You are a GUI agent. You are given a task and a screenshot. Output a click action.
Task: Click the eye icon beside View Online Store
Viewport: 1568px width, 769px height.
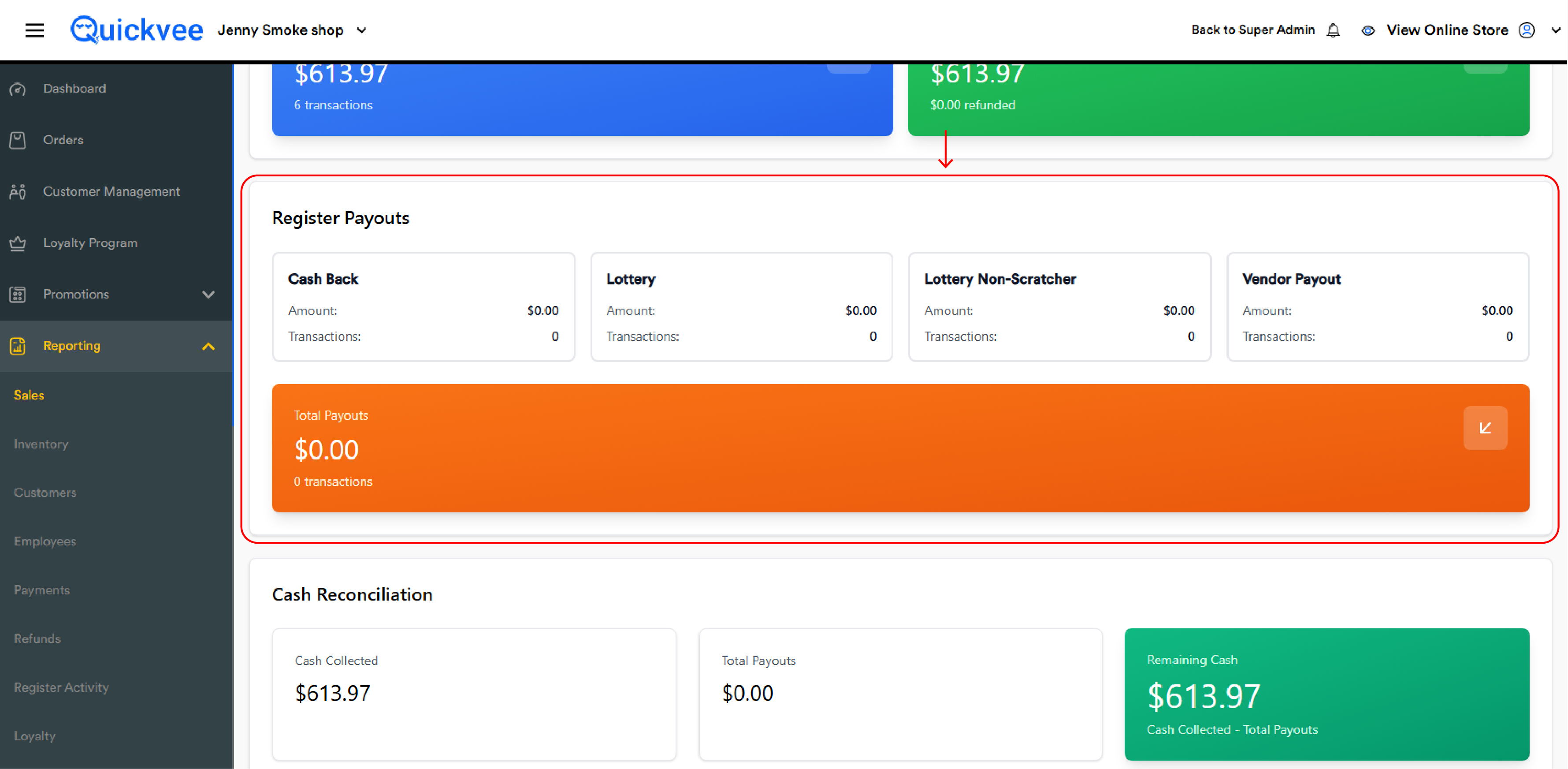pyautogui.click(x=1368, y=30)
